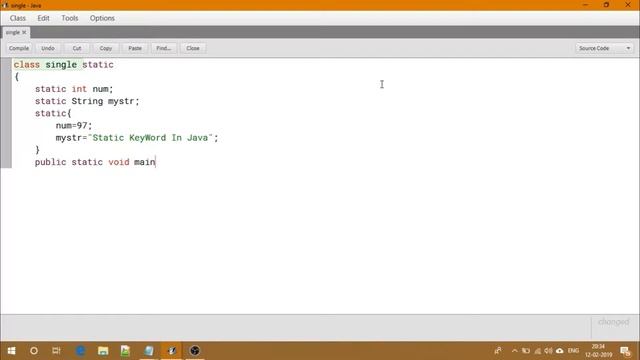Click the editor's left line margin
This screenshot has height=360, width=640.
6,113
